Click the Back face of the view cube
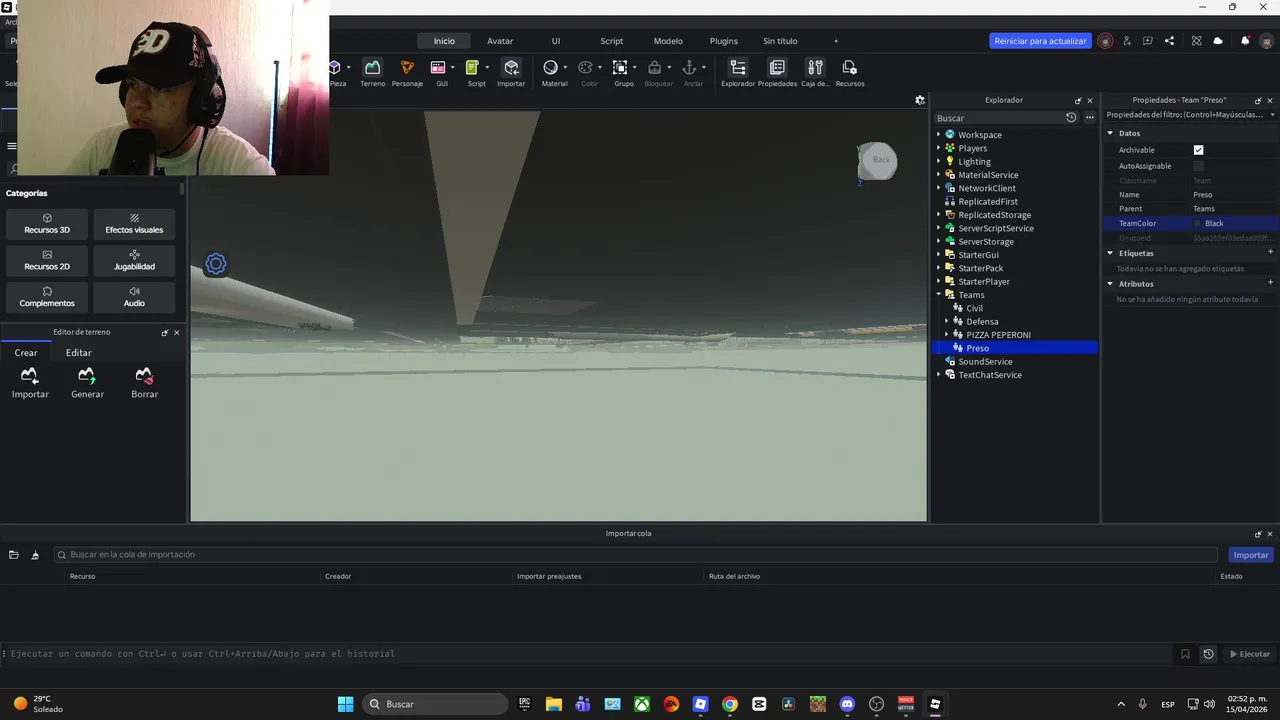 [880, 160]
